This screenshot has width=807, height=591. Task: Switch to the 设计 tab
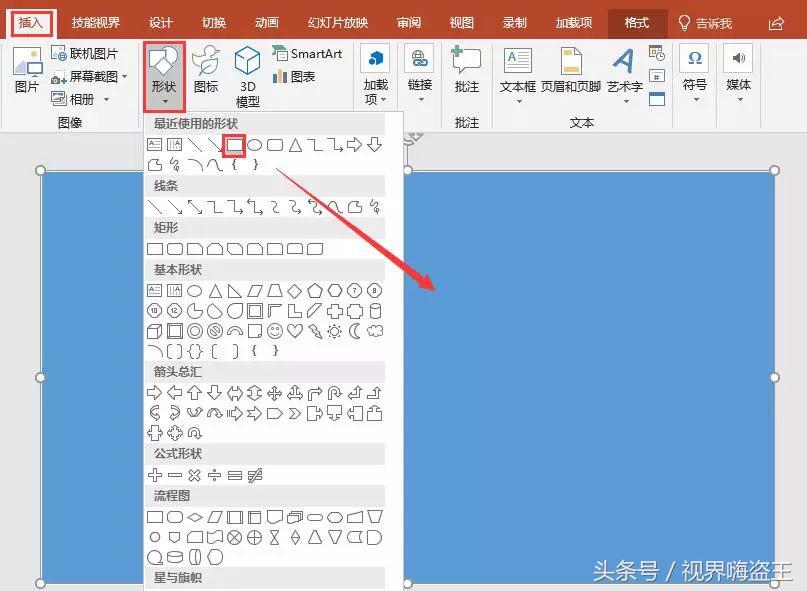pos(160,23)
